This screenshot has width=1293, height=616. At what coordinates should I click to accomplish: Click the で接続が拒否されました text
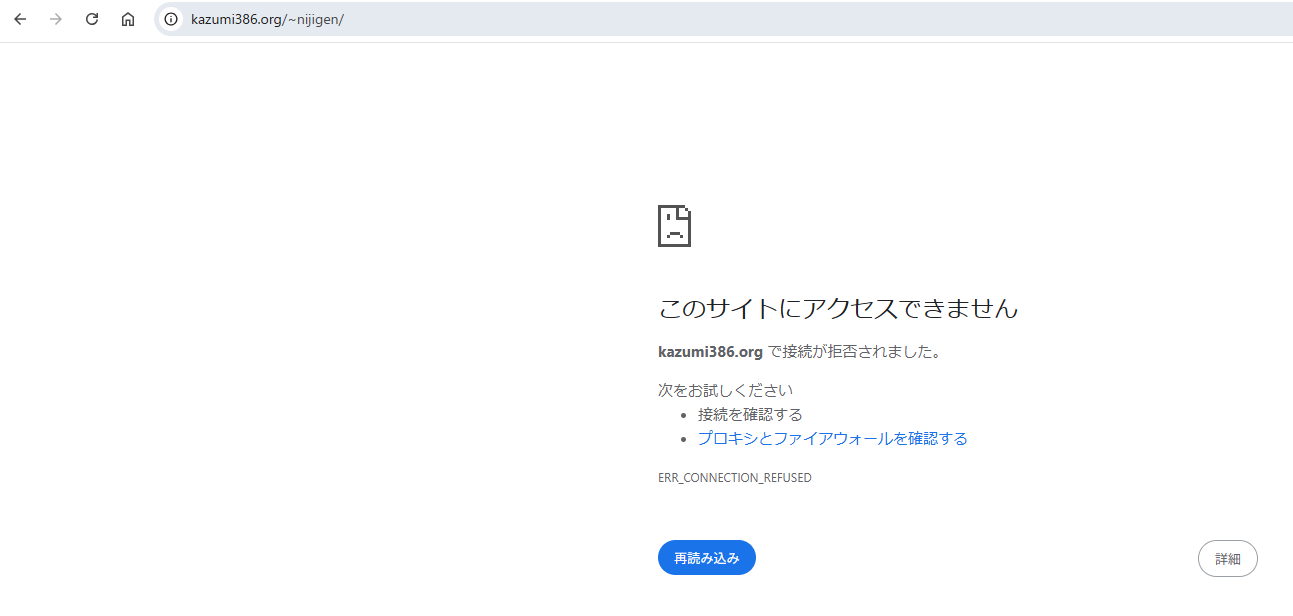pos(856,352)
